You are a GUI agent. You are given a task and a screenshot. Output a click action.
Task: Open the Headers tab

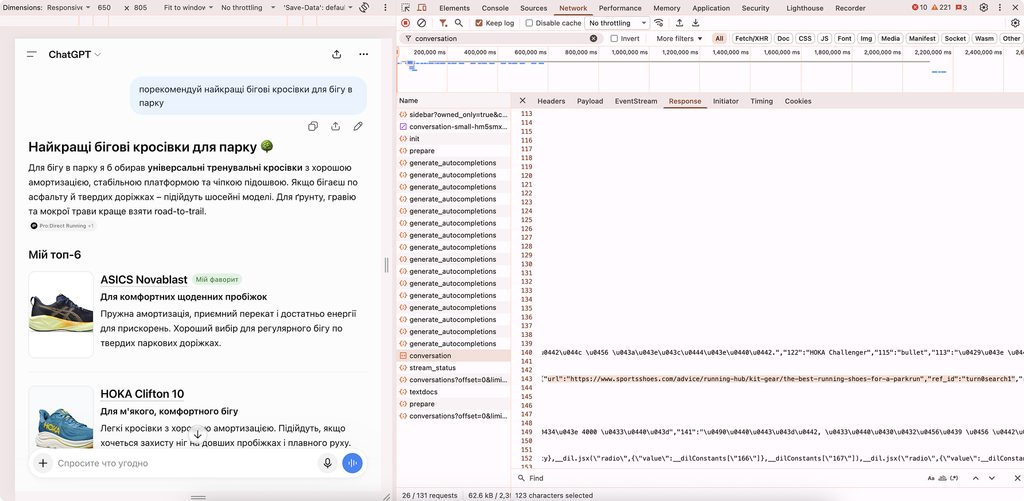551,101
